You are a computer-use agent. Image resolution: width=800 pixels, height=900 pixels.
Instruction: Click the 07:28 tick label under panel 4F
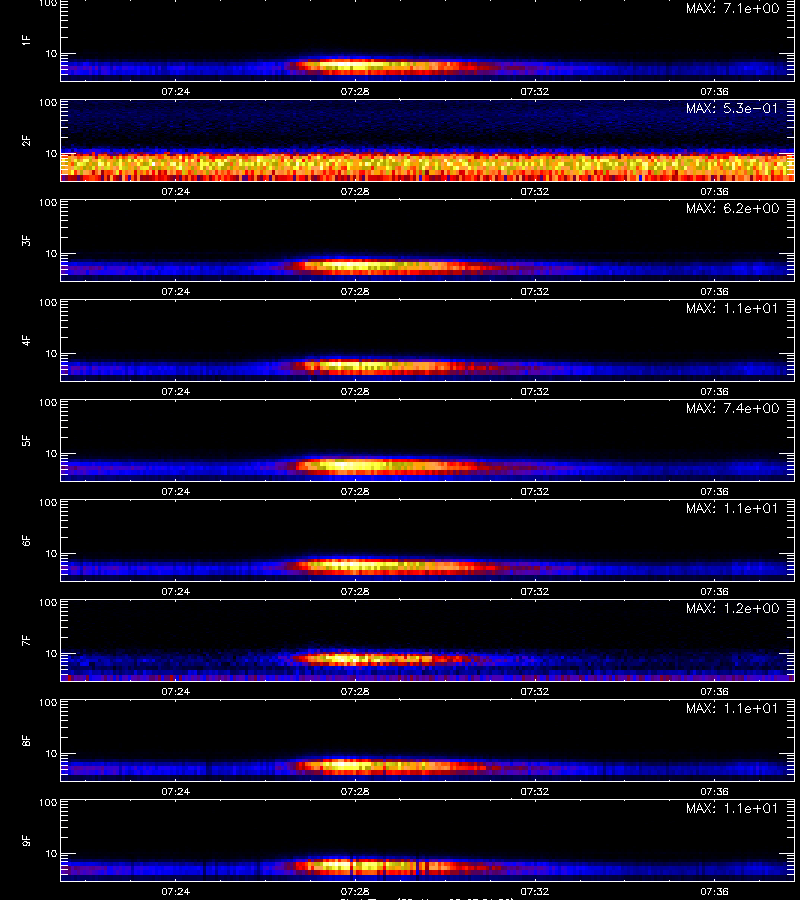[x=355, y=391]
